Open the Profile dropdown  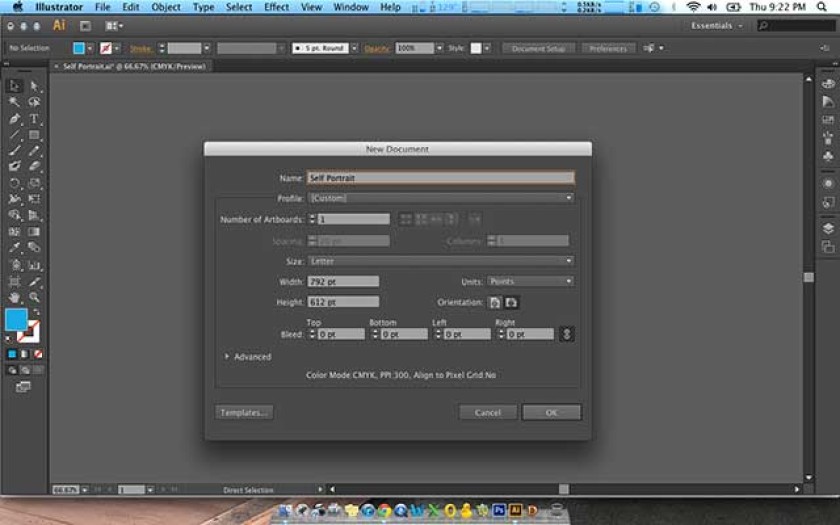click(441, 198)
